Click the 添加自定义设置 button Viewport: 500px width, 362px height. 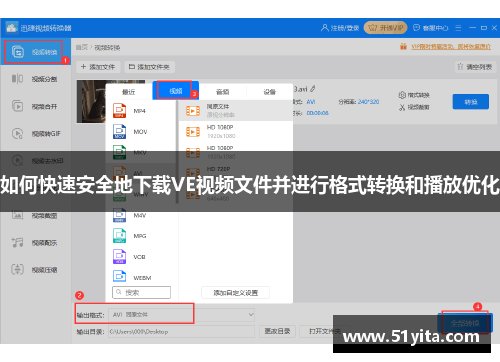coord(235,293)
